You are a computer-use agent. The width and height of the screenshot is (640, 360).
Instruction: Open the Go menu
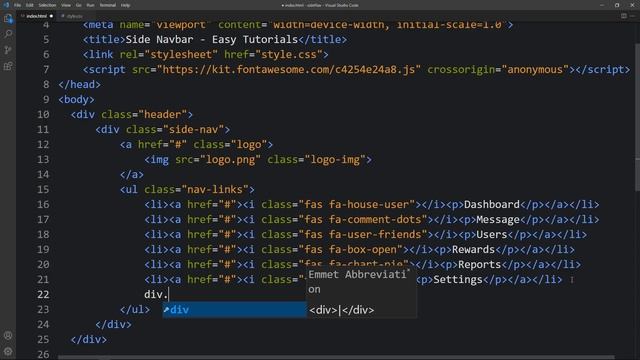[78, 5]
